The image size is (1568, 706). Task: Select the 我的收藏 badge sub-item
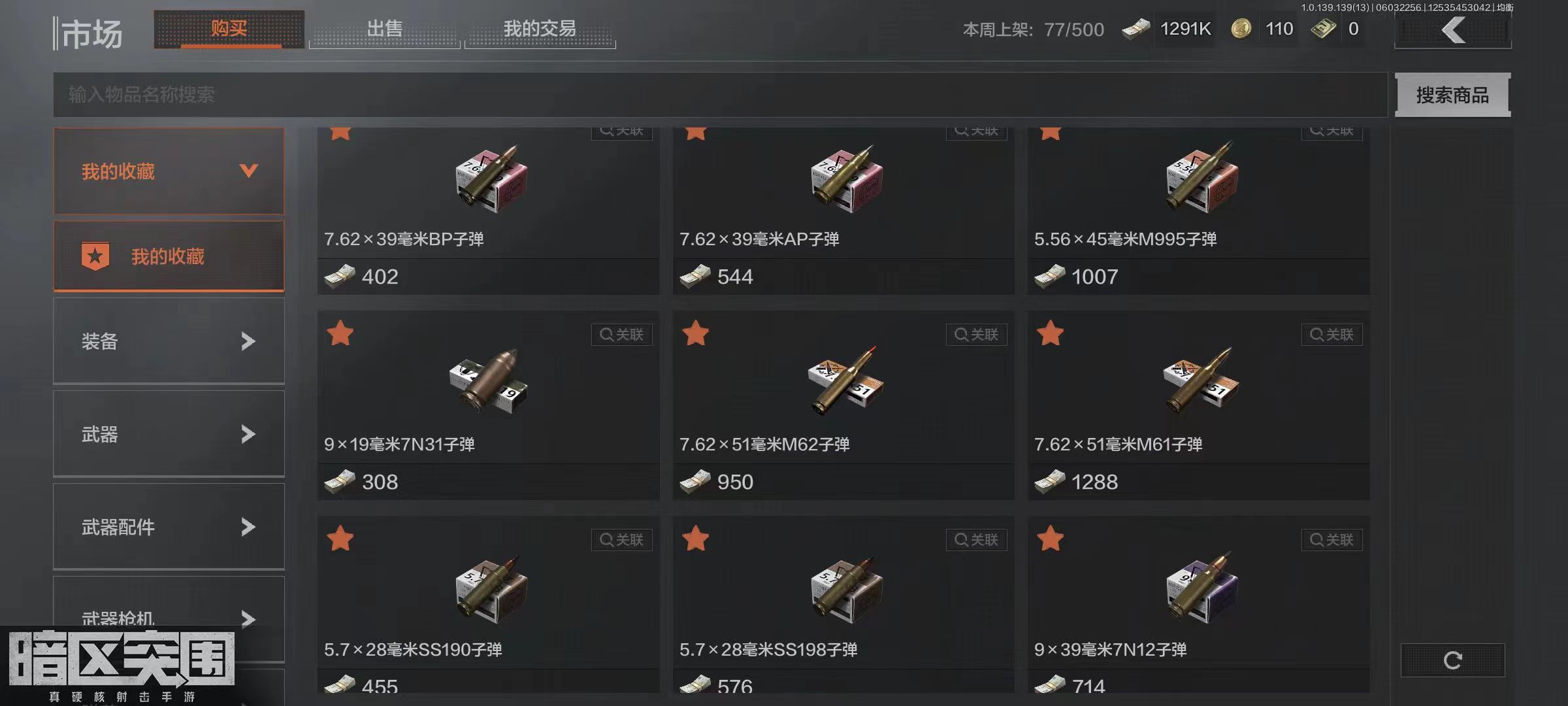tap(169, 256)
